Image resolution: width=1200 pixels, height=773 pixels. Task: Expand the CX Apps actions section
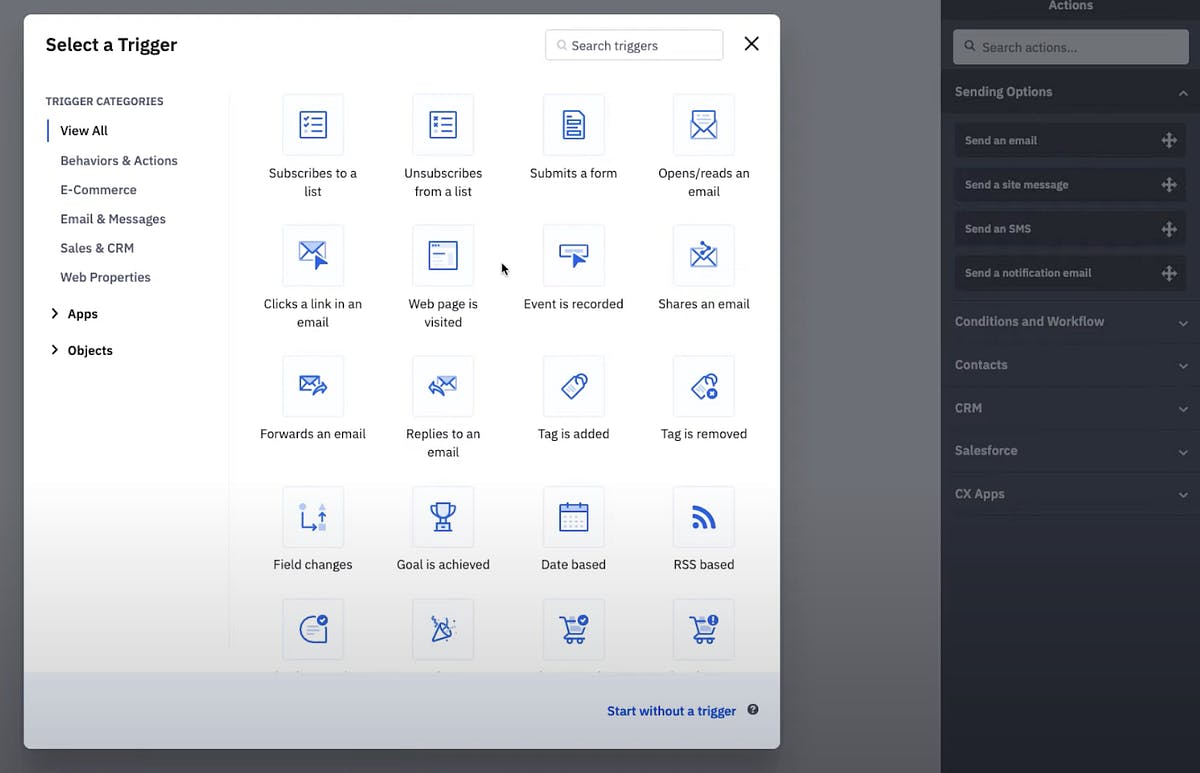tap(1183, 494)
